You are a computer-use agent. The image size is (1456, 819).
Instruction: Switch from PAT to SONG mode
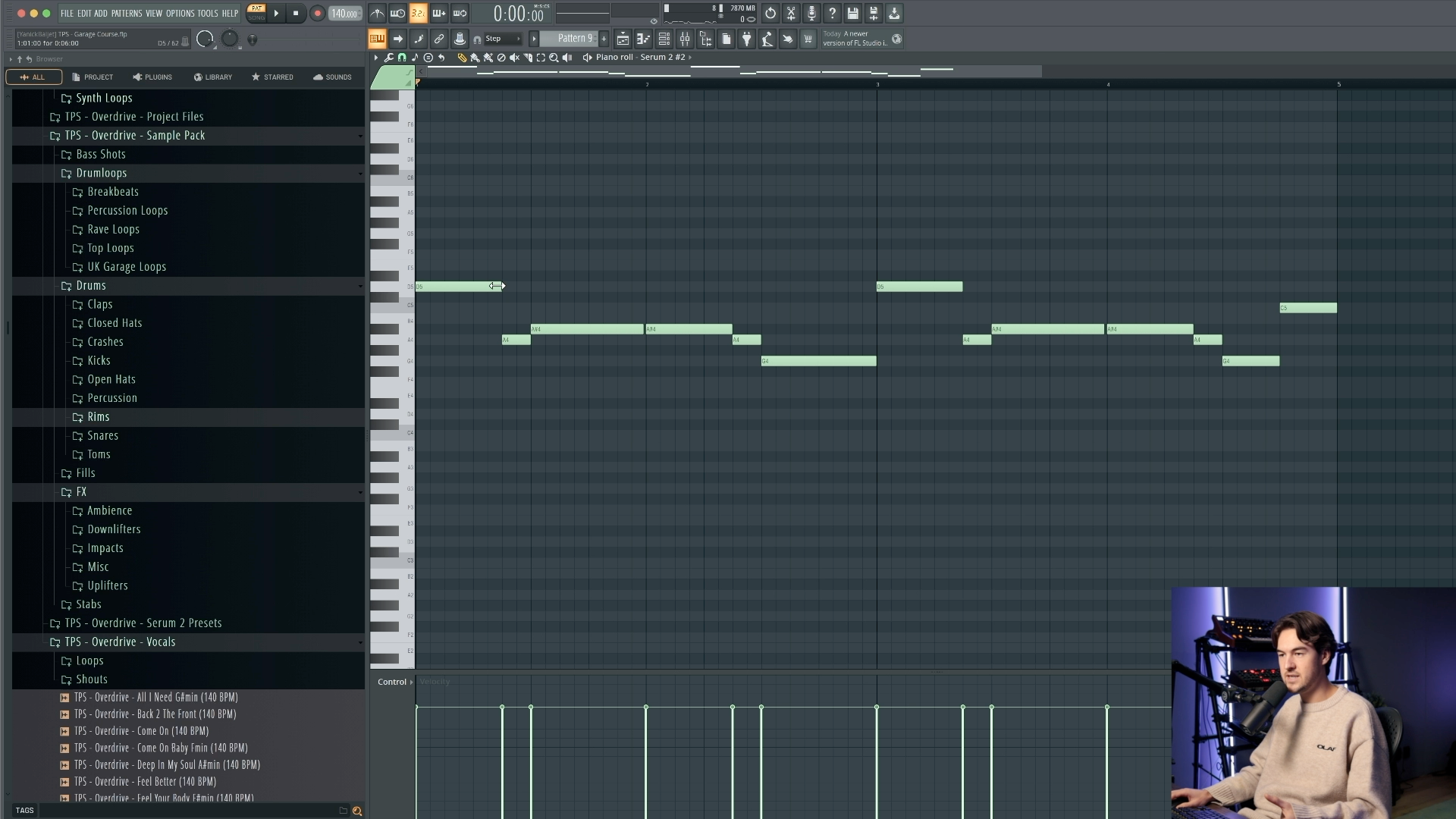click(x=257, y=18)
